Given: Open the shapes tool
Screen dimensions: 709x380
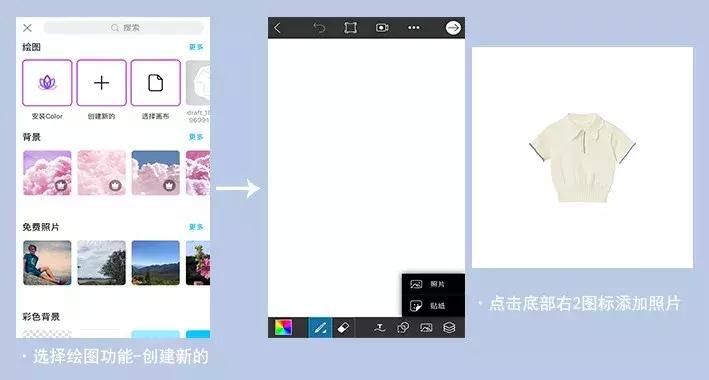Looking at the screenshot, I should point(403,328).
